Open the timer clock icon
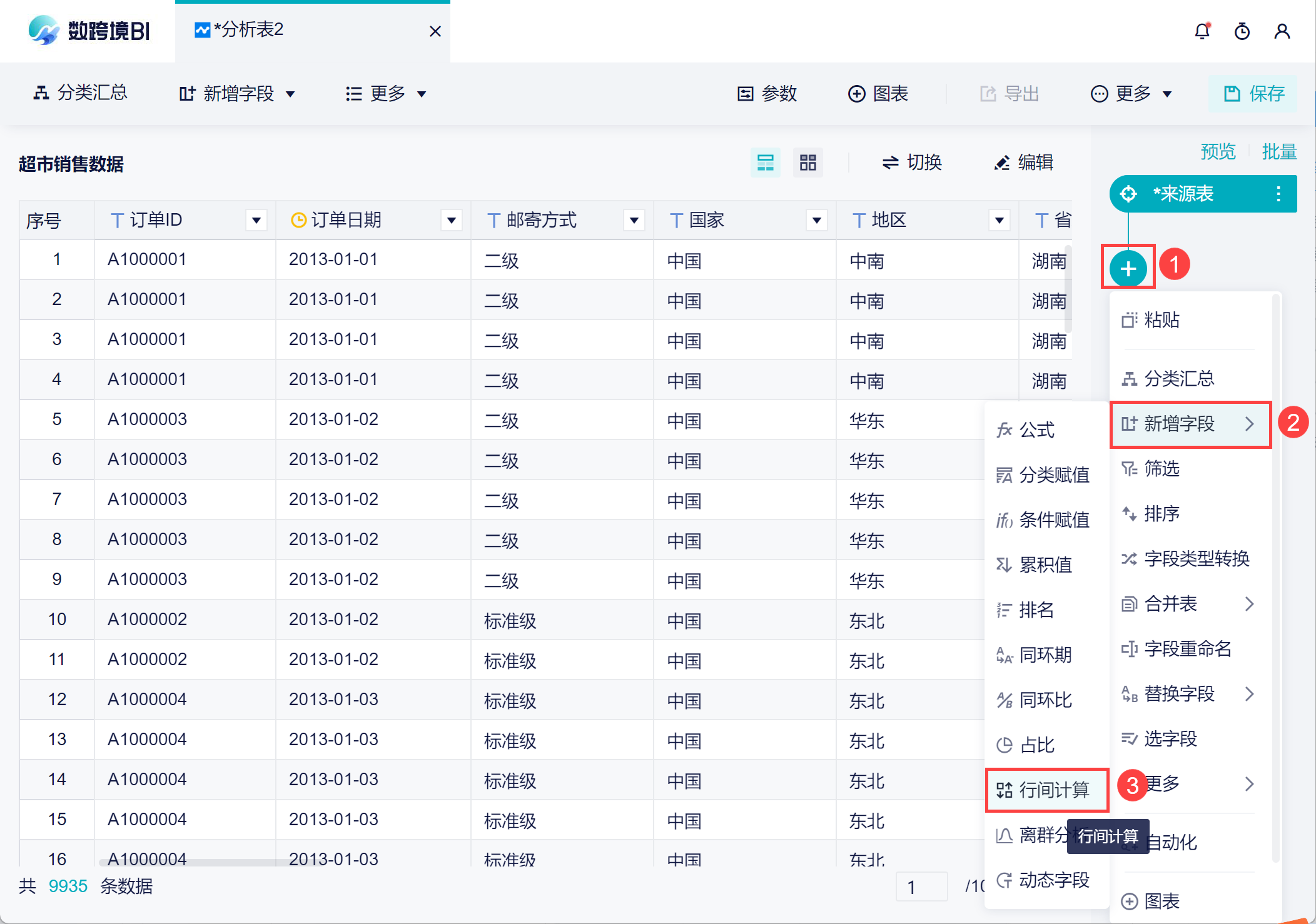1316x924 pixels. 1242,31
